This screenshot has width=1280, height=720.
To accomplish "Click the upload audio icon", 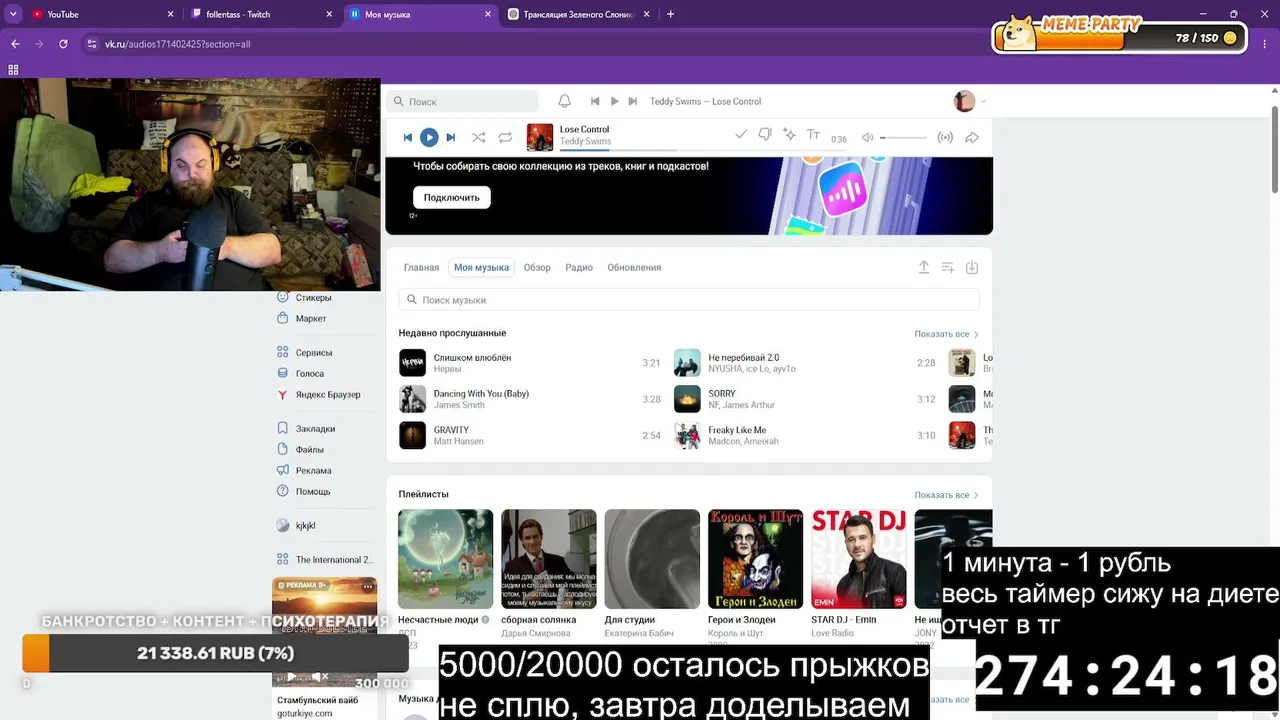I will coord(924,267).
